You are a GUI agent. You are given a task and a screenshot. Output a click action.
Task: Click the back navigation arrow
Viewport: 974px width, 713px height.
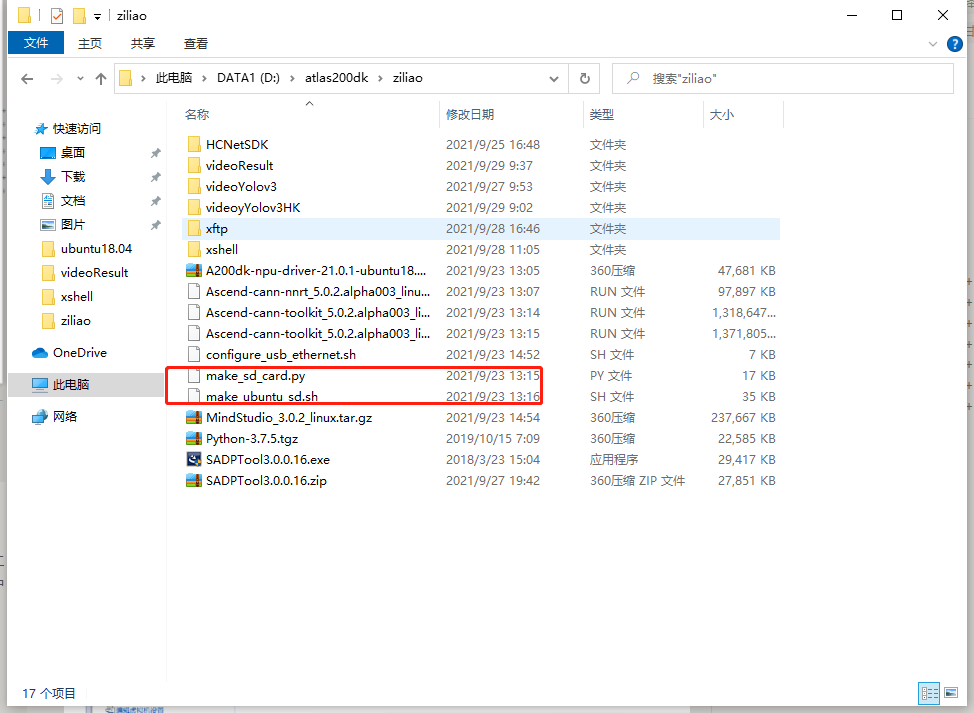27,78
